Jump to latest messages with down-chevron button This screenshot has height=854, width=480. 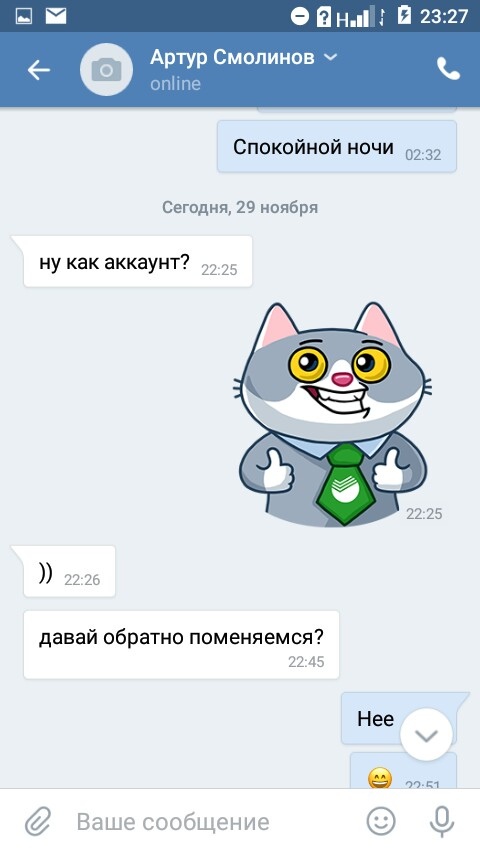[426, 734]
